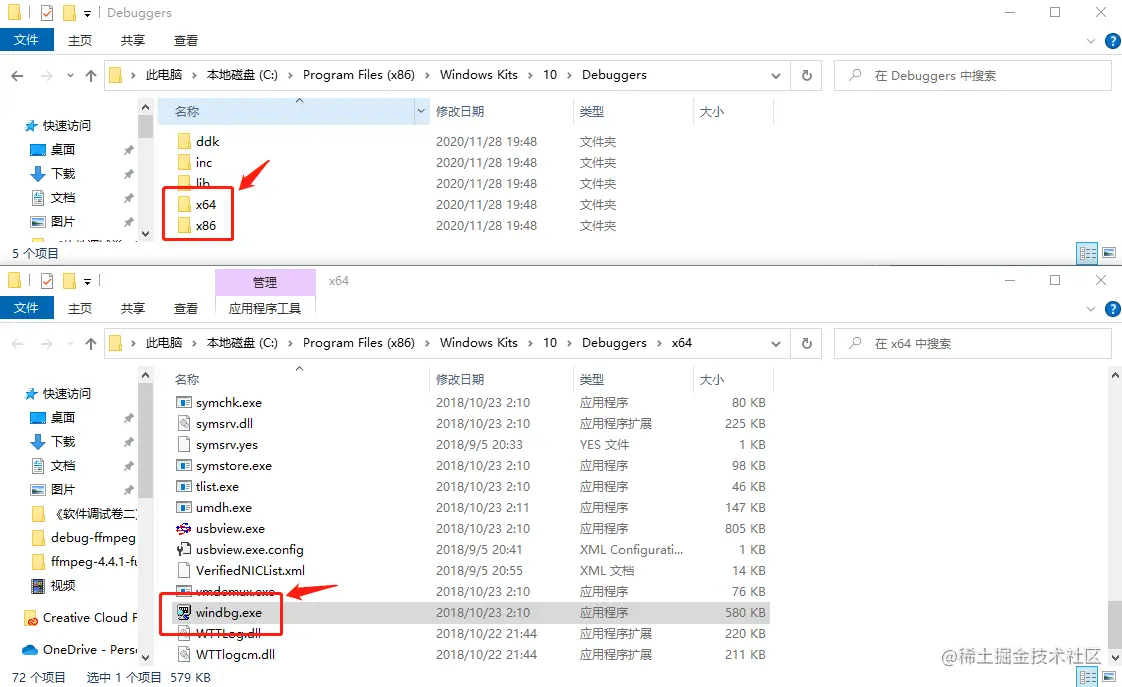The image size is (1122, 687).
Task: Open symstore.exe in the file list
Action: coord(234,465)
